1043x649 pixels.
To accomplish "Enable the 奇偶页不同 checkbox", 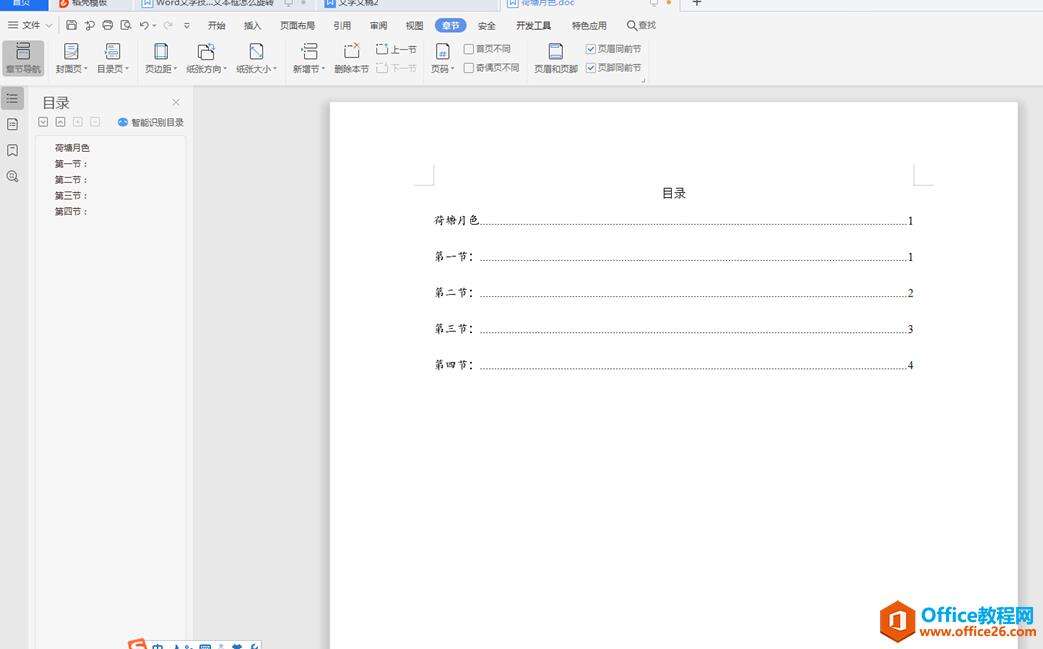I will [x=469, y=68].
